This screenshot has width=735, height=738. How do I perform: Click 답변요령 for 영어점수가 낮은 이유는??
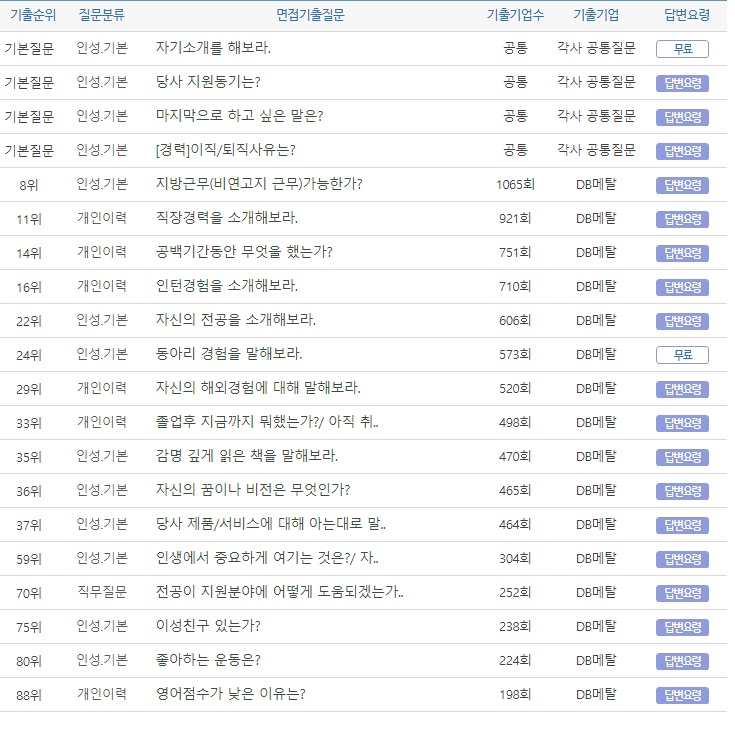682,695
